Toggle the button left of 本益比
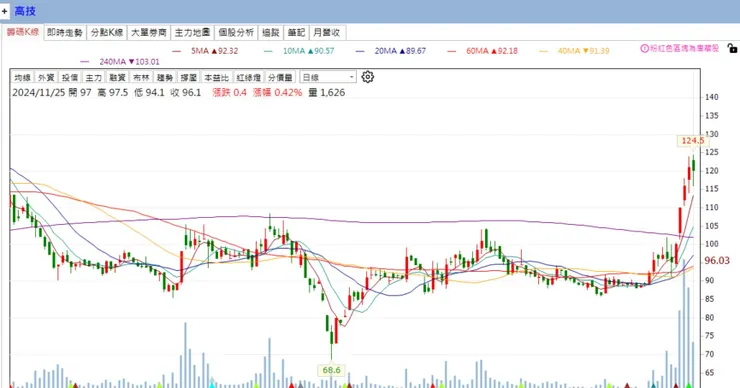This screenshot has width=740, height=388. [x=188, y=77]
